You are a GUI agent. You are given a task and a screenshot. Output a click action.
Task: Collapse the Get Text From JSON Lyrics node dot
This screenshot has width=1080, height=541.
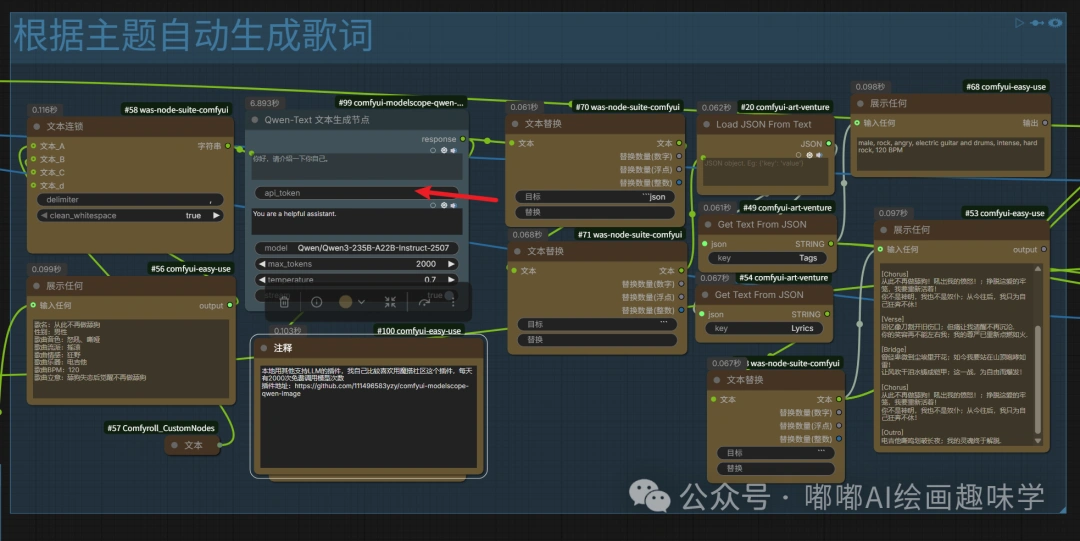705,295
